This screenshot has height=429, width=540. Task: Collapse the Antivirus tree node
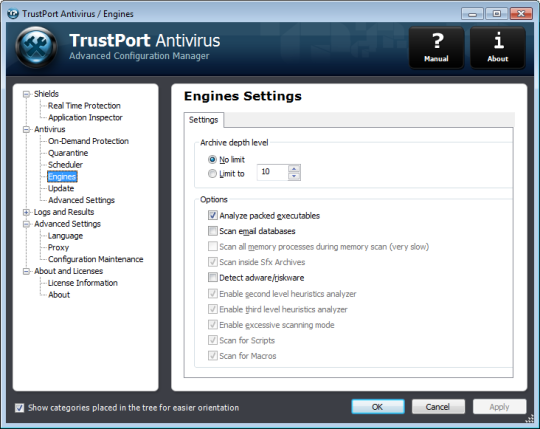point(26,129)
